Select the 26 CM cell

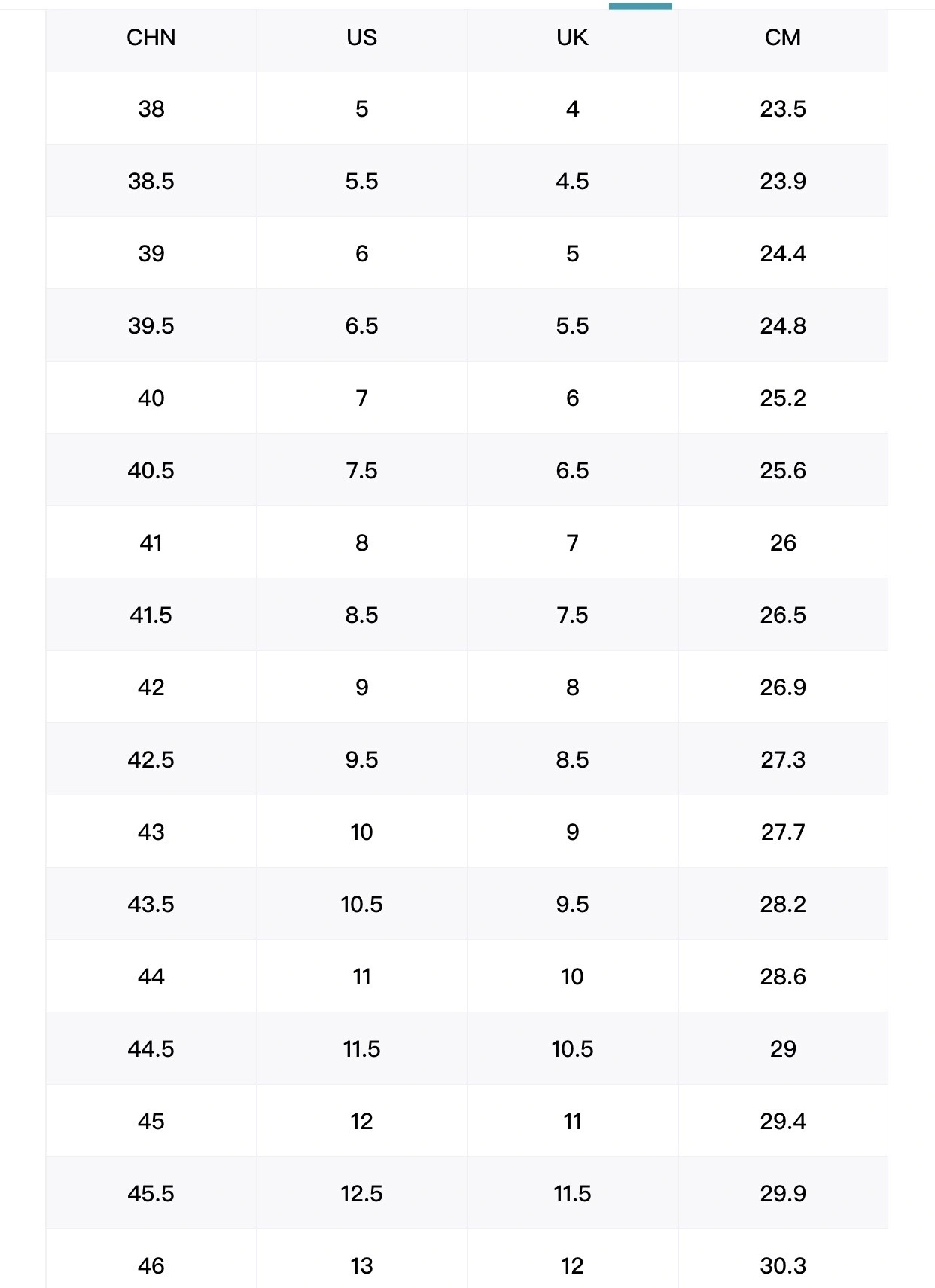[x=783, y=542]
